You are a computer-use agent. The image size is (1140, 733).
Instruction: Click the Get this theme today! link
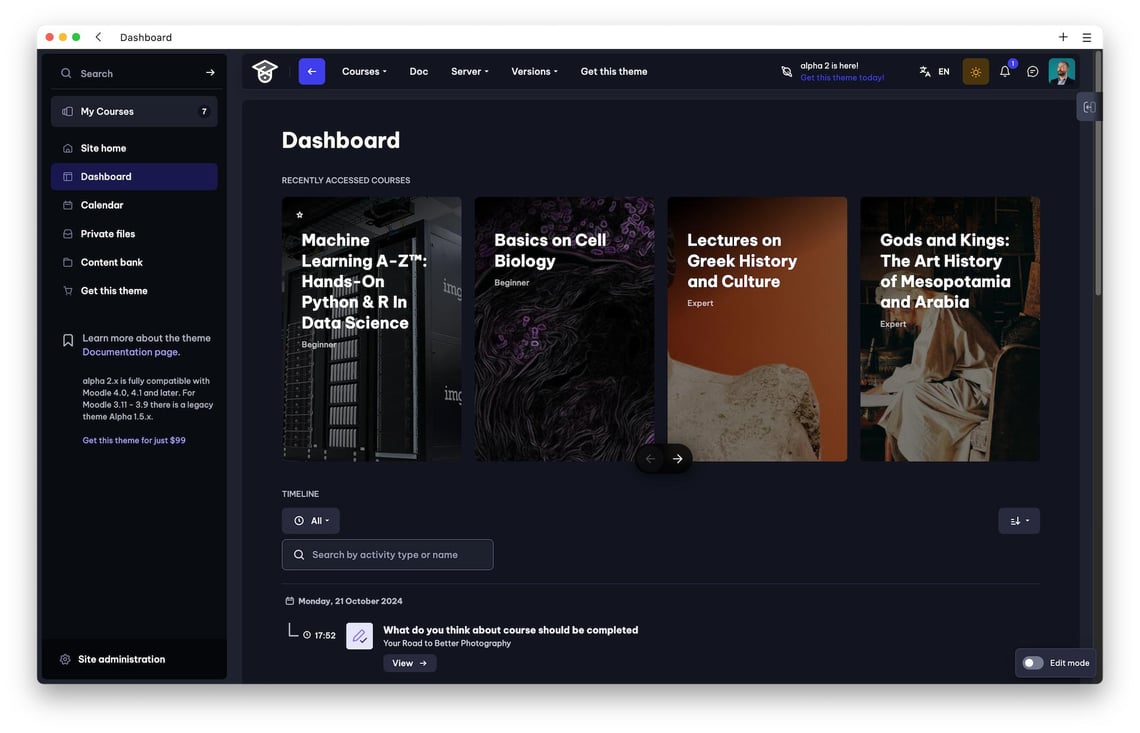tap(842, 78)
